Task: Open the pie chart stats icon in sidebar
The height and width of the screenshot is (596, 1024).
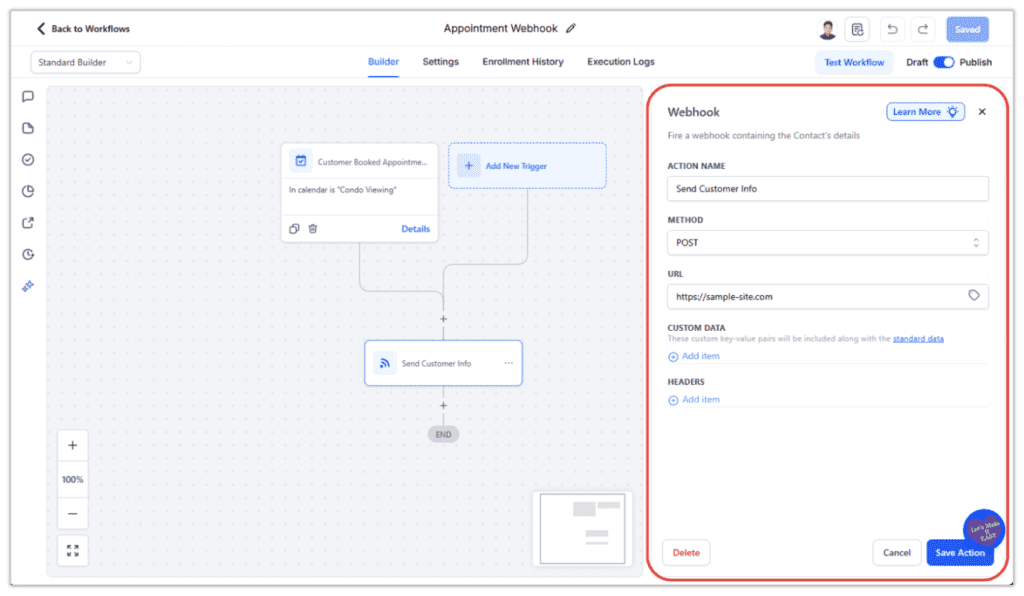Action: 27,191
